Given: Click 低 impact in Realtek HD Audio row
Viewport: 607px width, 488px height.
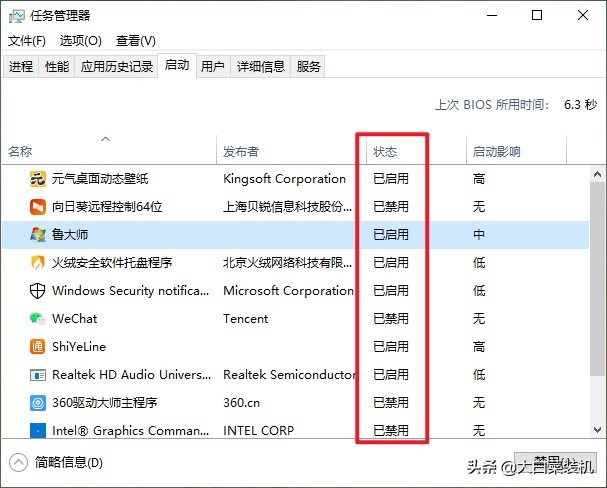Looking at the screenshot, I should [479, 375].
